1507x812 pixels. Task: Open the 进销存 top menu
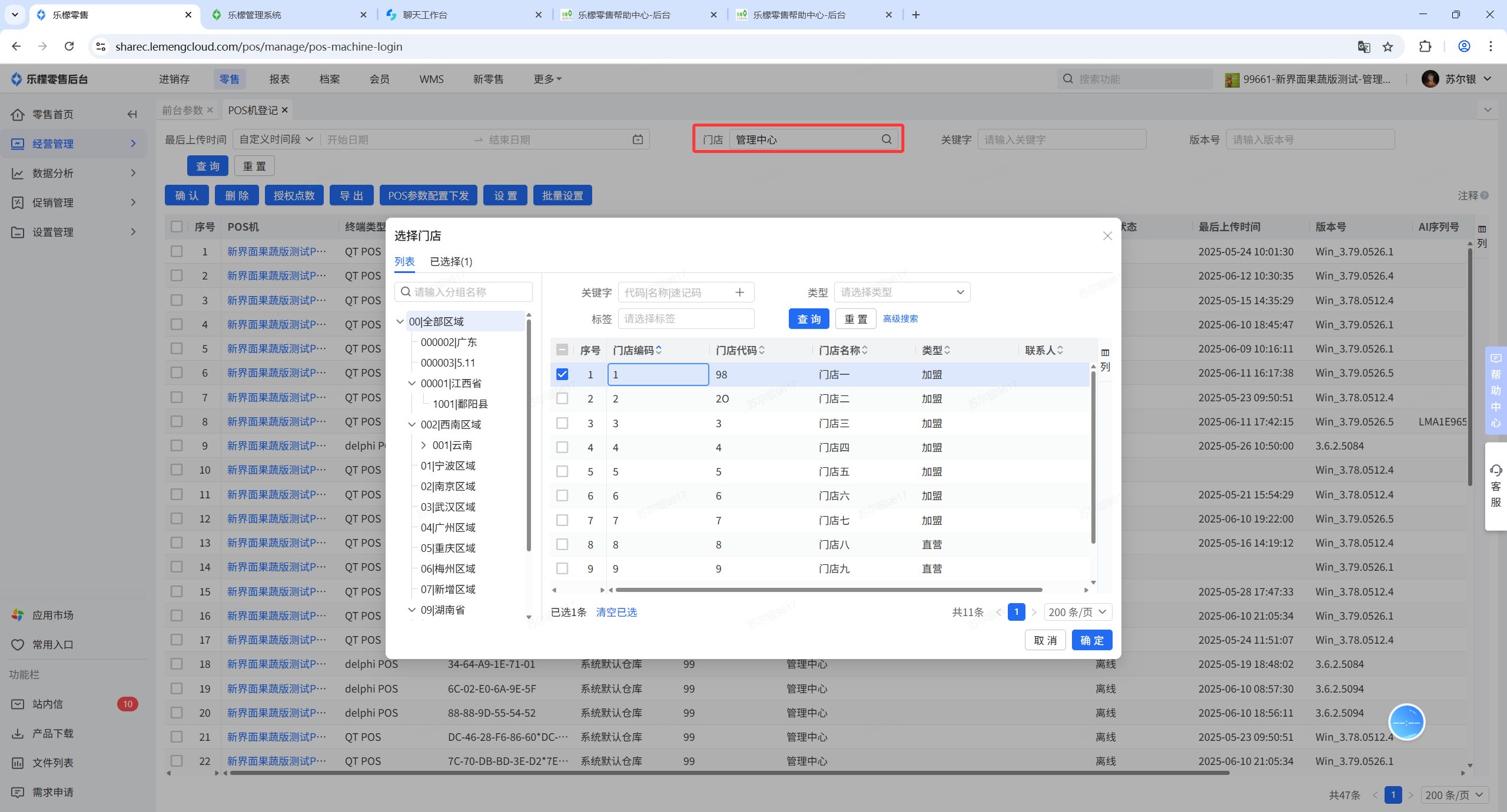(x=174, y=79)
